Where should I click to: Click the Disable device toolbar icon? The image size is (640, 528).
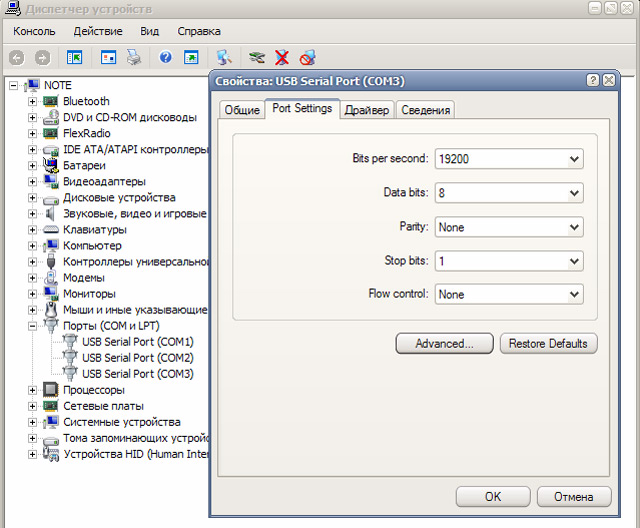click(x=307, y=58)
